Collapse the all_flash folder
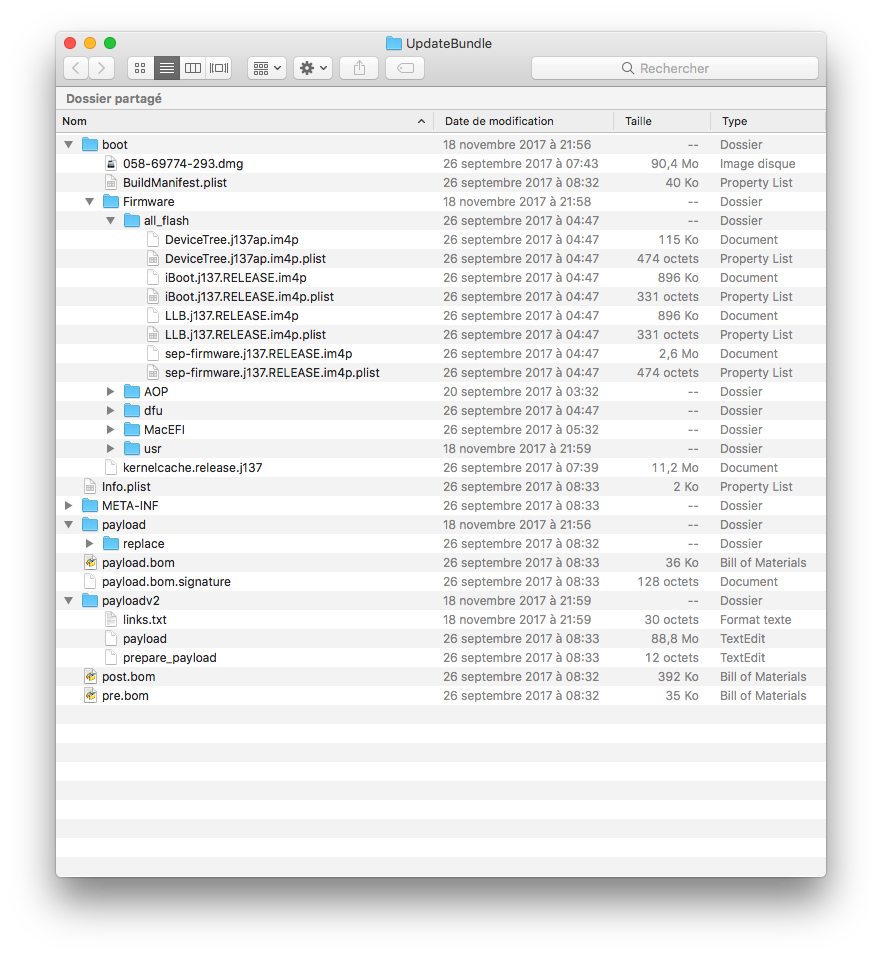The image size is (882, 957). tap(111, 221)
